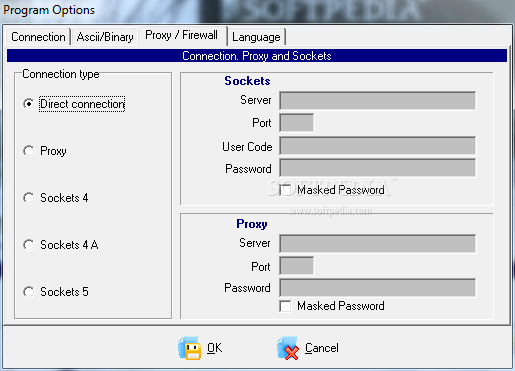Click the 'Connection type' group label
The image size is (515, 371).
tap(61, 74)
